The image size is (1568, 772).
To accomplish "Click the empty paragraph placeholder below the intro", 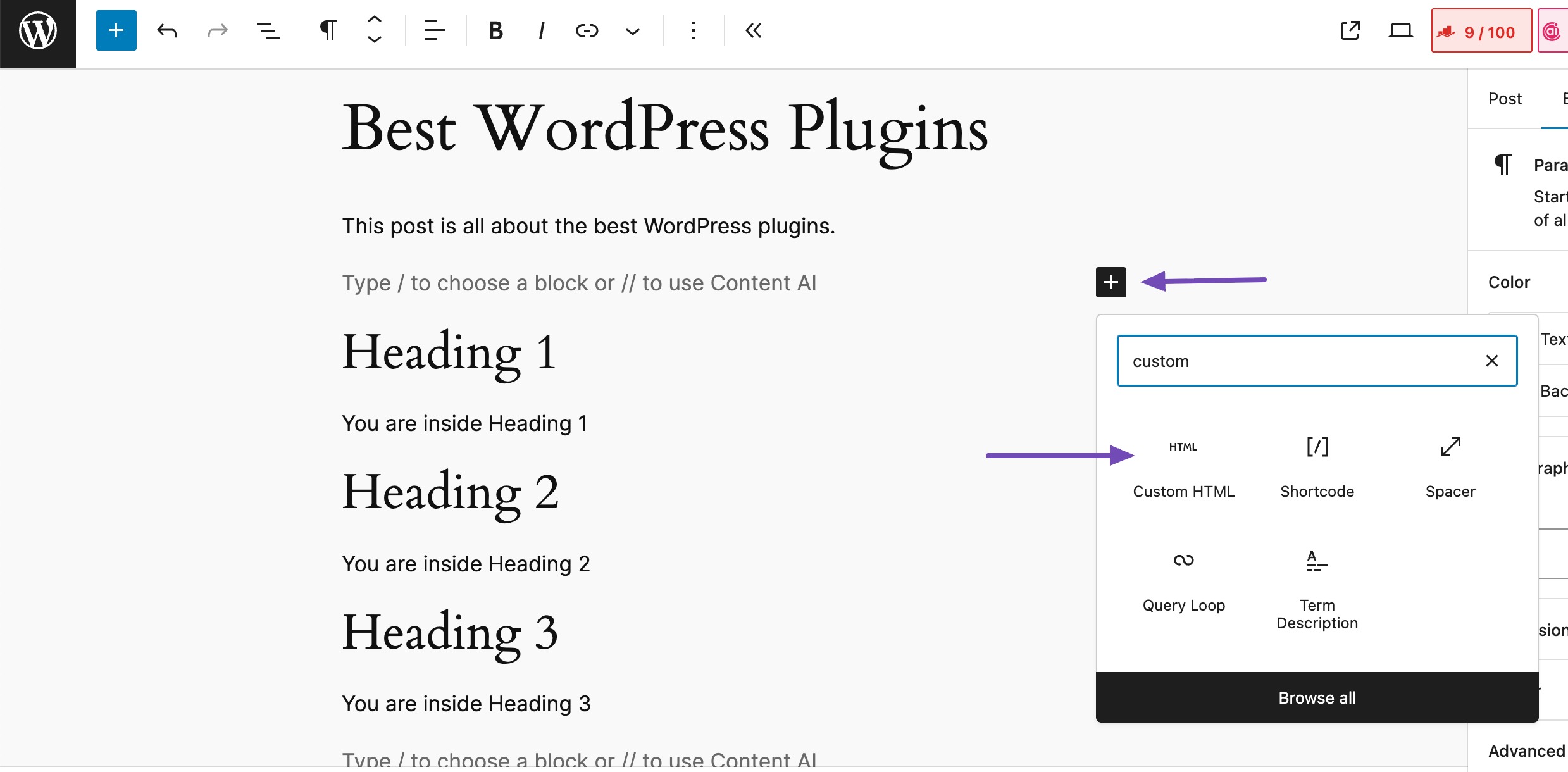I will [579, 283].
